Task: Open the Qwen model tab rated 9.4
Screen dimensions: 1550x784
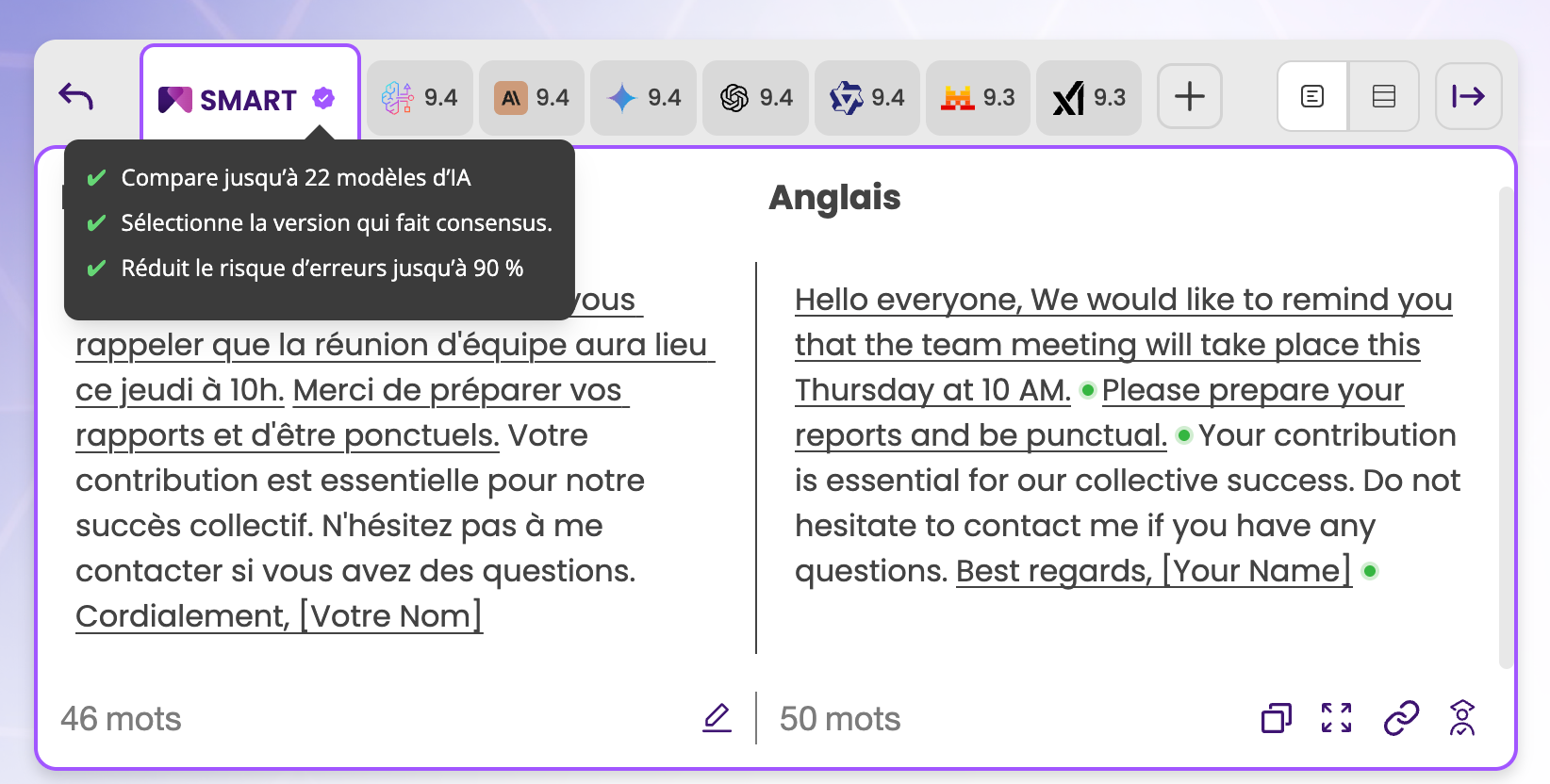Action: click(x=867, y=98)
